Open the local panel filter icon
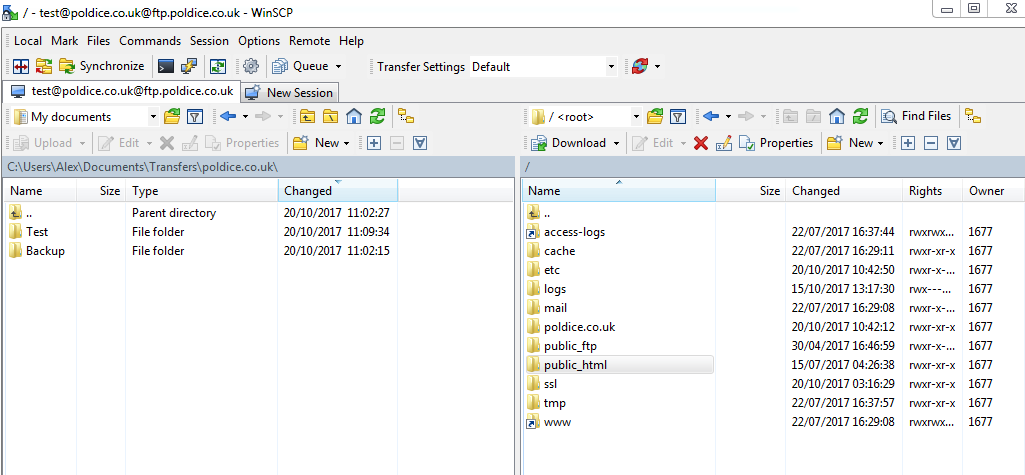The width and height of the screenshot is (1025, 475). [x=195, y=117]
